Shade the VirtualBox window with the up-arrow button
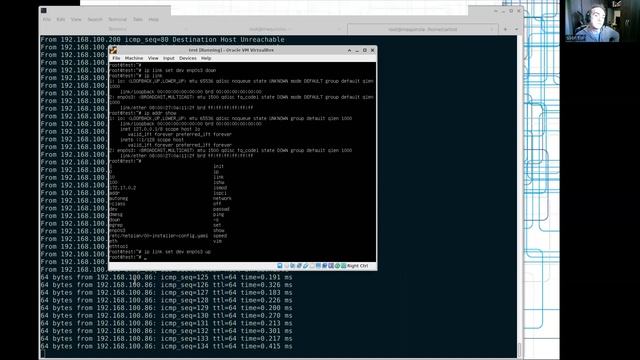Screen dimensions: 640x360 click(x=349, y=50)
